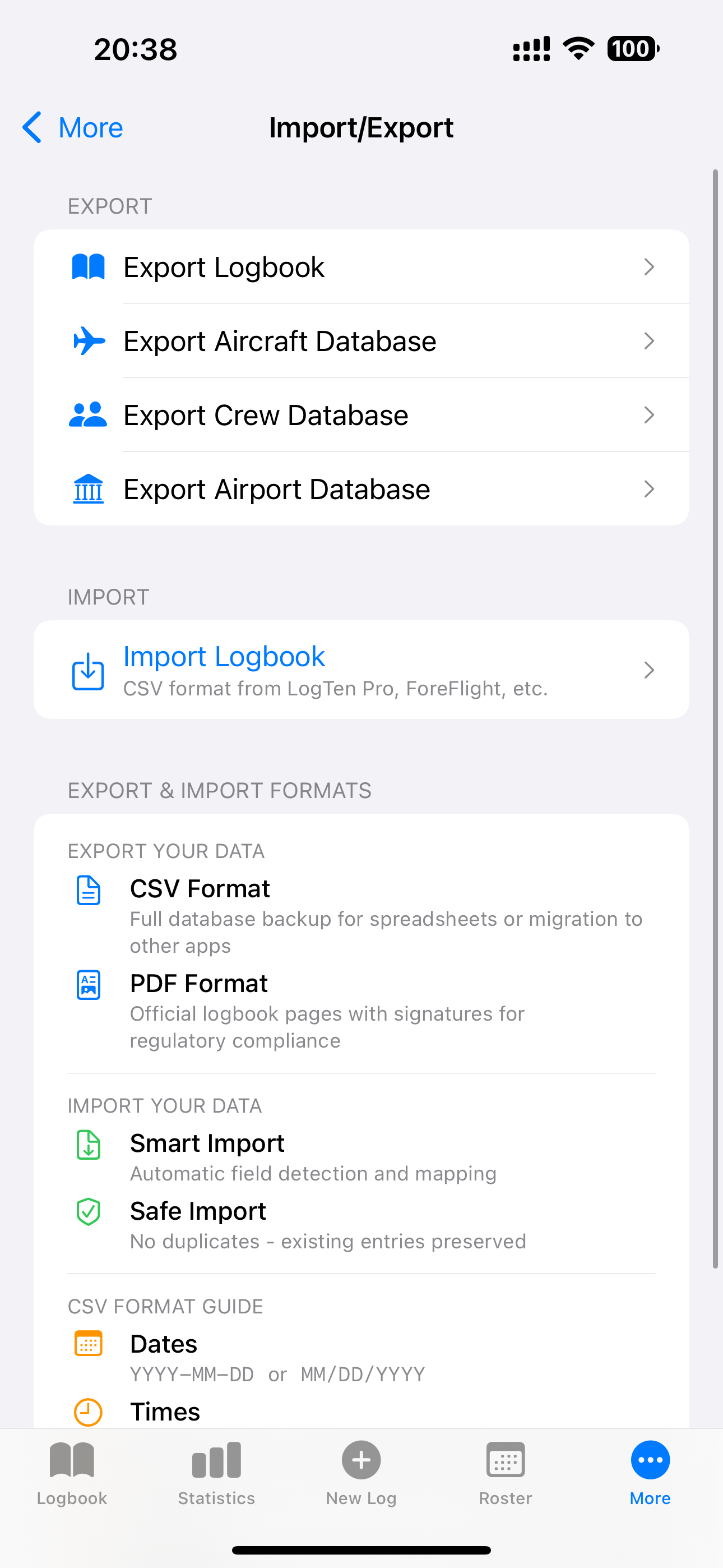Tap the orange Dates calendar icon
Screen dimensions: 723x1568
(x=87, y=1343)
